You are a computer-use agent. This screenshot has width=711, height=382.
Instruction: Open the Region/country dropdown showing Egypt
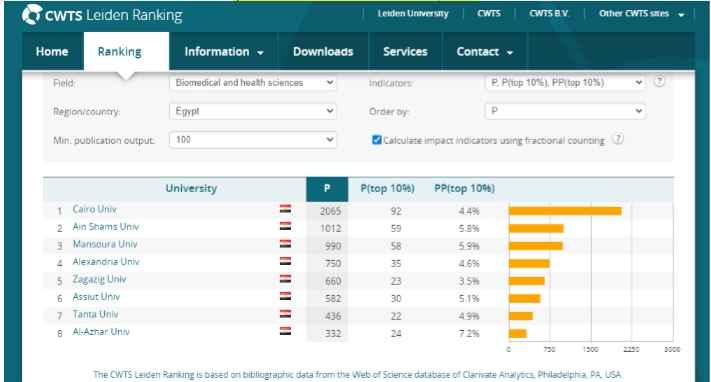pyautogui.click(x=253, y=111)
